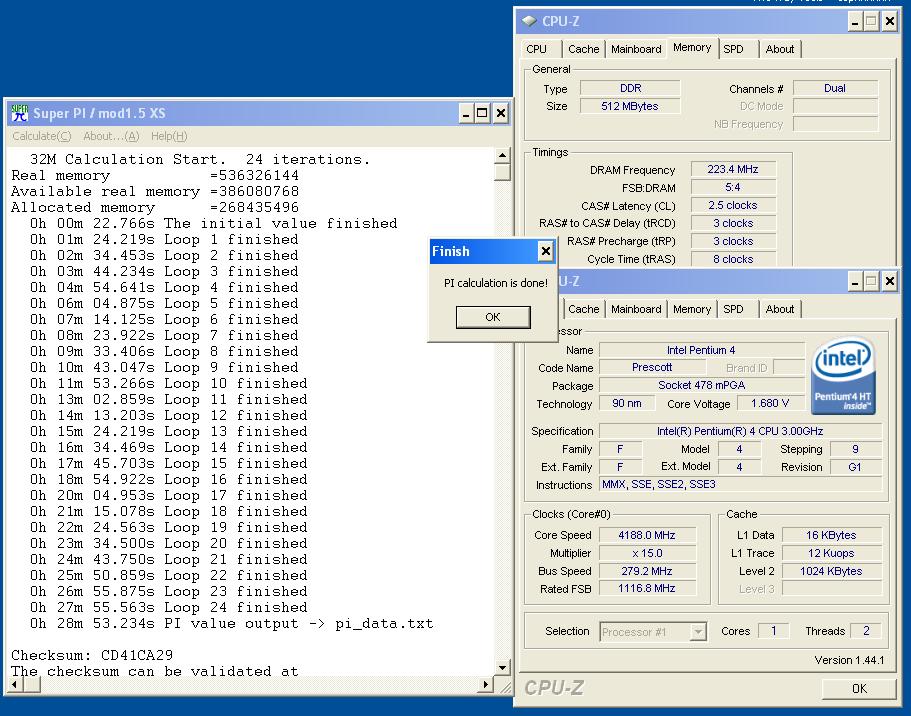Click the Version 1.44.1 label in CPU-Z
This screenshot has width=911, height=716.
pos(849,660)
